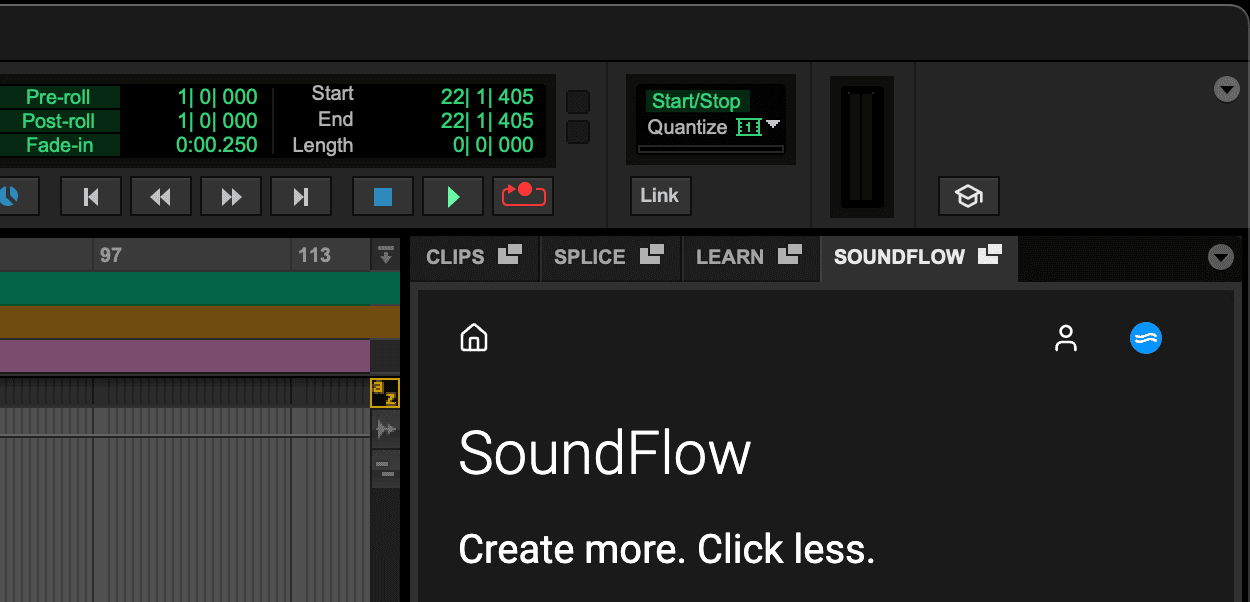This screenshot has height=602, width=1250.
Task: Enable the red loop record button
Action: point(523,196)
